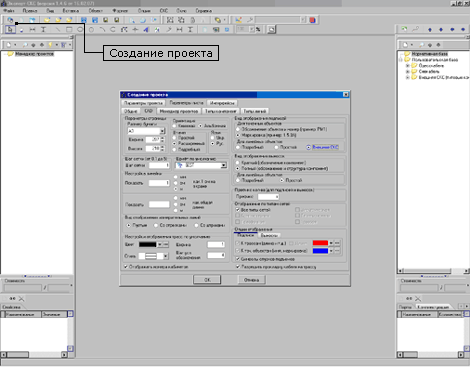The height and width of the screenshot is (367, 470).
Task: Select the ellipse drawing tool
Action: pyautogui.click(x=80, y=29)
